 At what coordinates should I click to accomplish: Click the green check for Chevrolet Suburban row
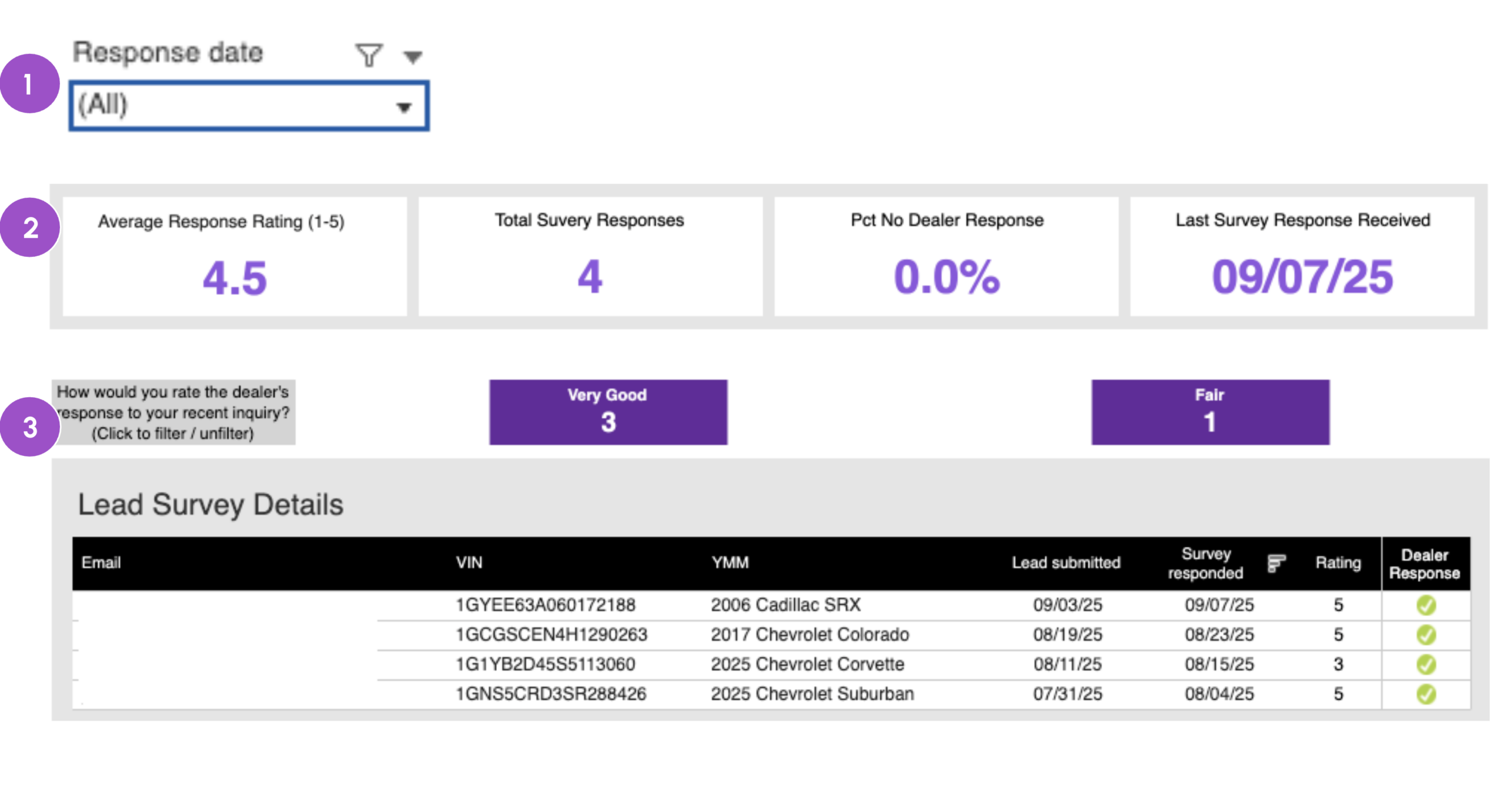tap(1426, 695)
